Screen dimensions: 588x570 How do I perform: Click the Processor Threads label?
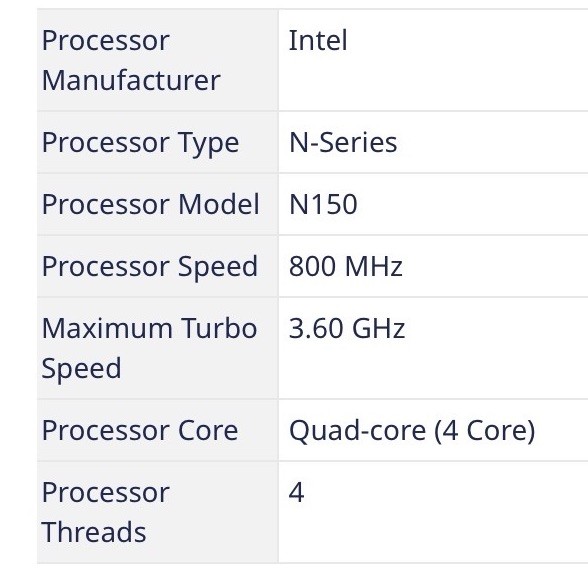106,512
